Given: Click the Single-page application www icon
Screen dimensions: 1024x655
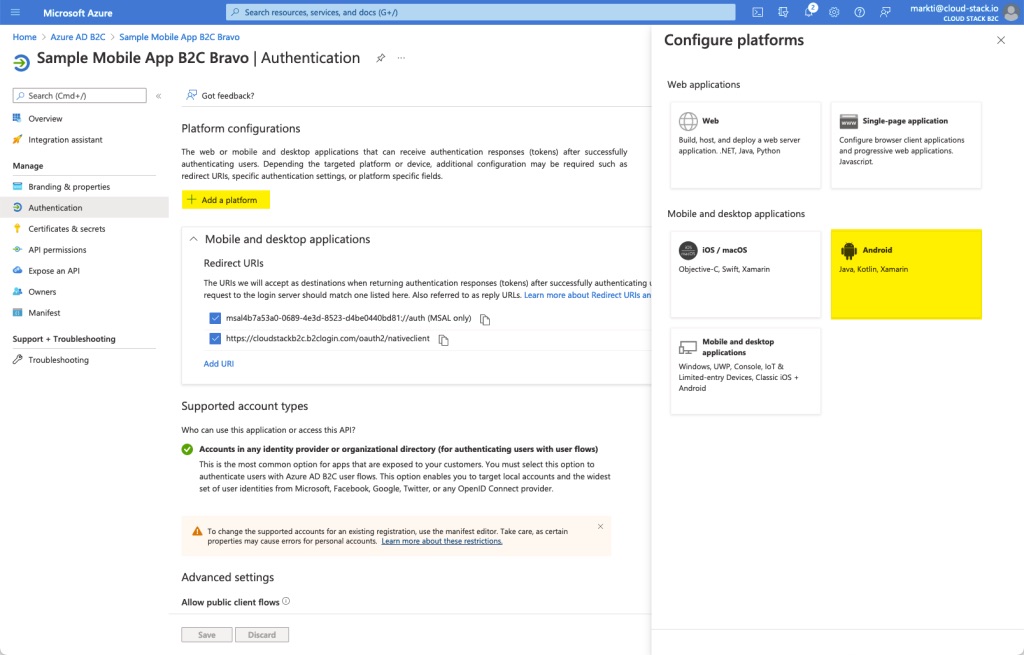Looking at the screenshot, I should (x=848, y=121).
